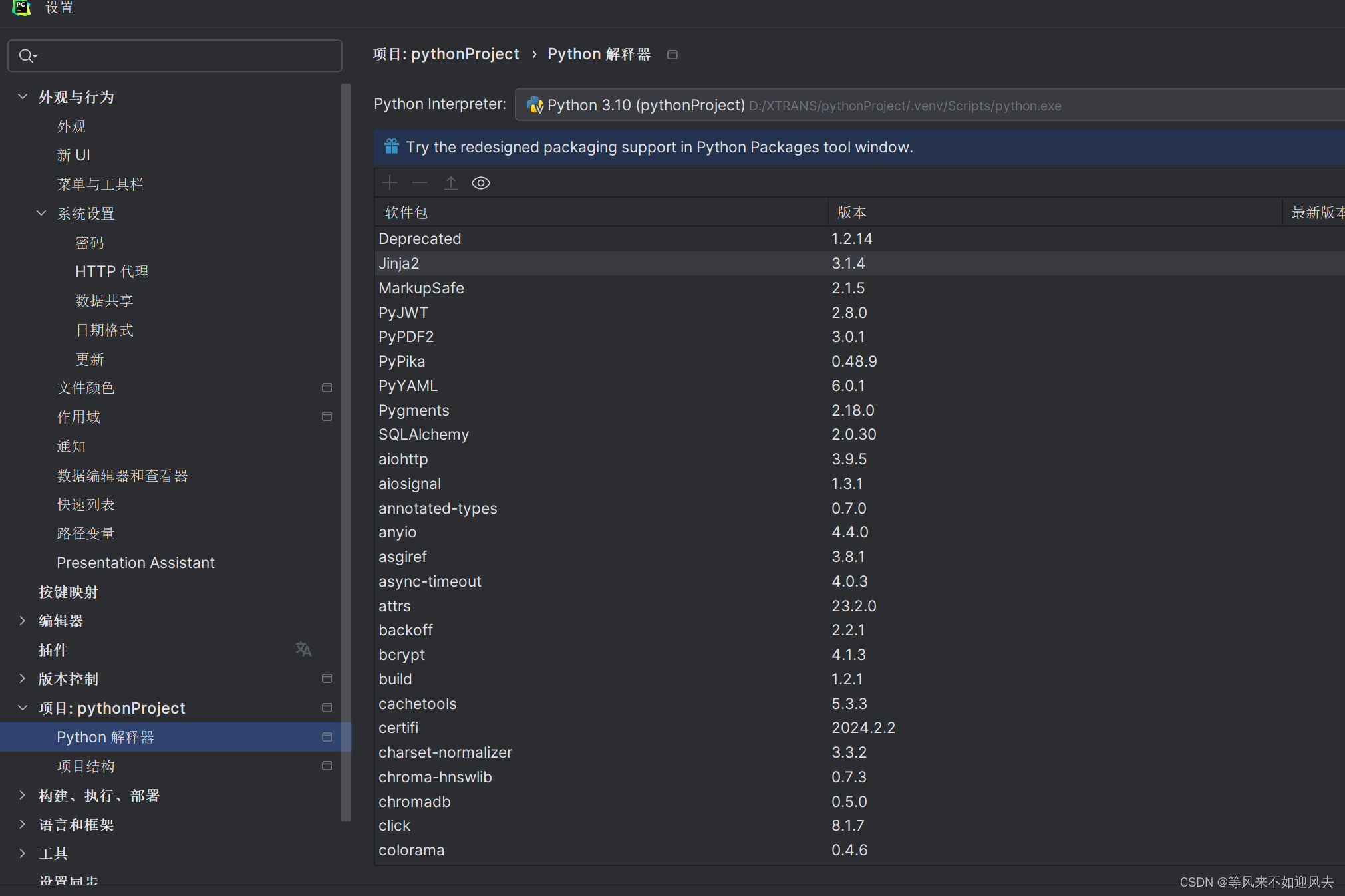Select the aiohttp package row

tap(859, 459)
